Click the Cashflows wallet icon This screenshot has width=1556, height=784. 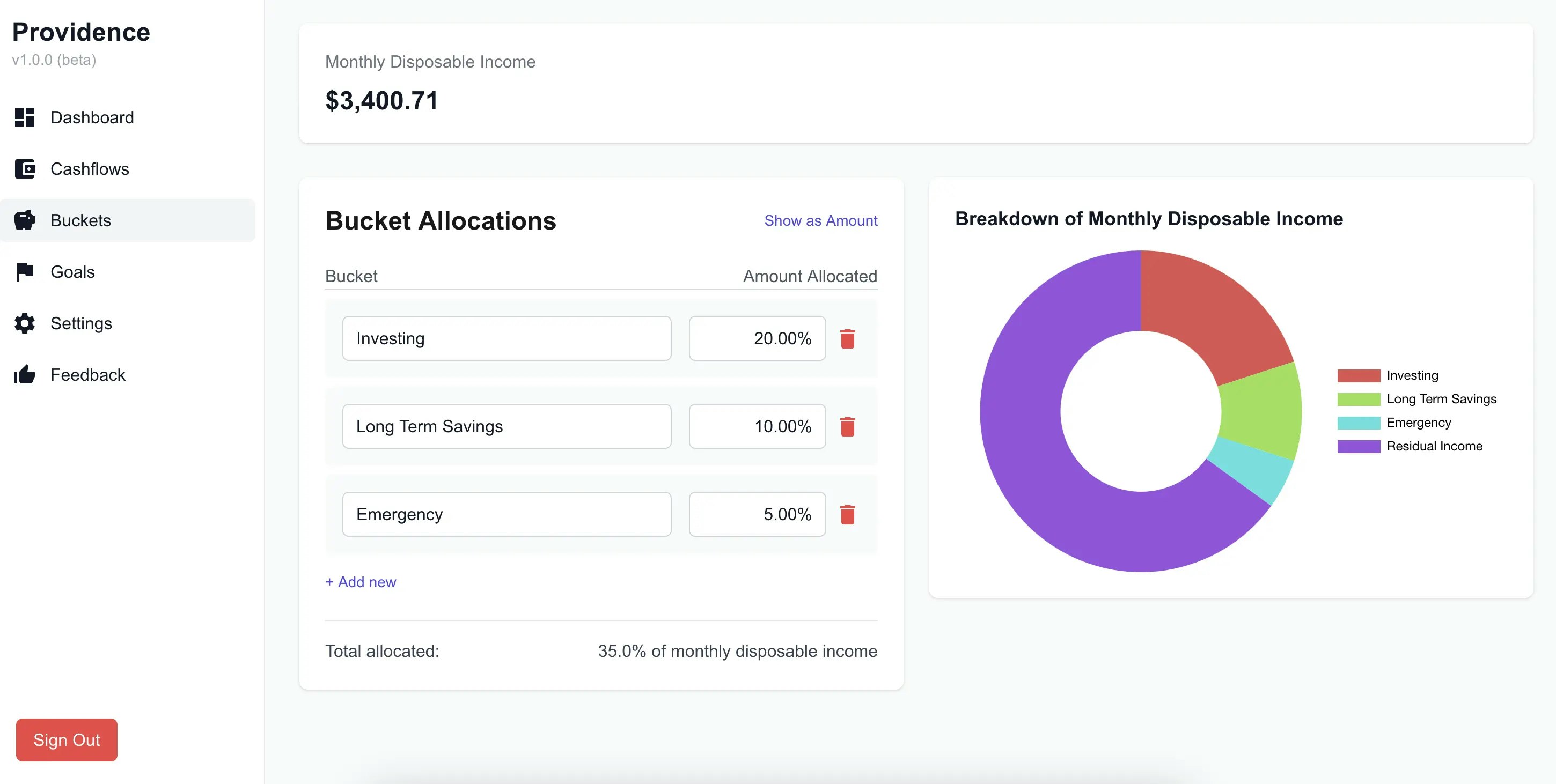[x=25, y=169]
